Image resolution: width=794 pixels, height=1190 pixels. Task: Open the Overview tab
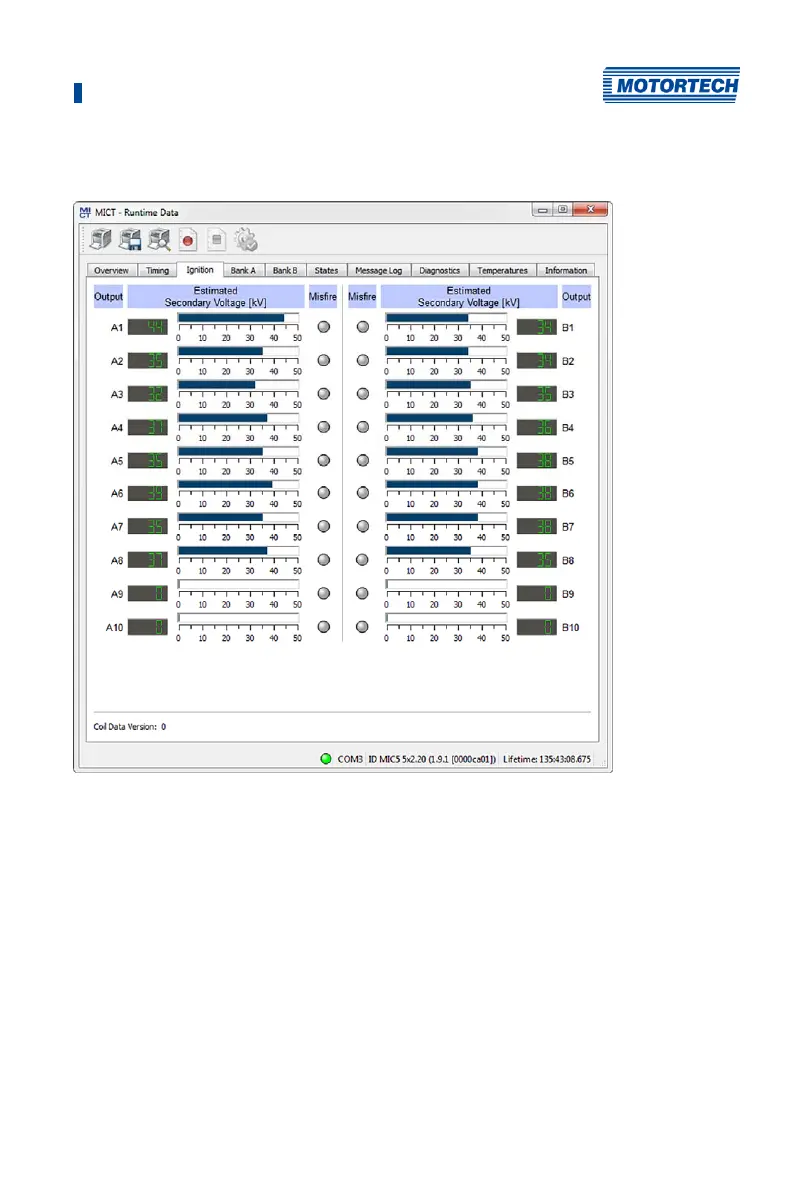pos(111,270)
